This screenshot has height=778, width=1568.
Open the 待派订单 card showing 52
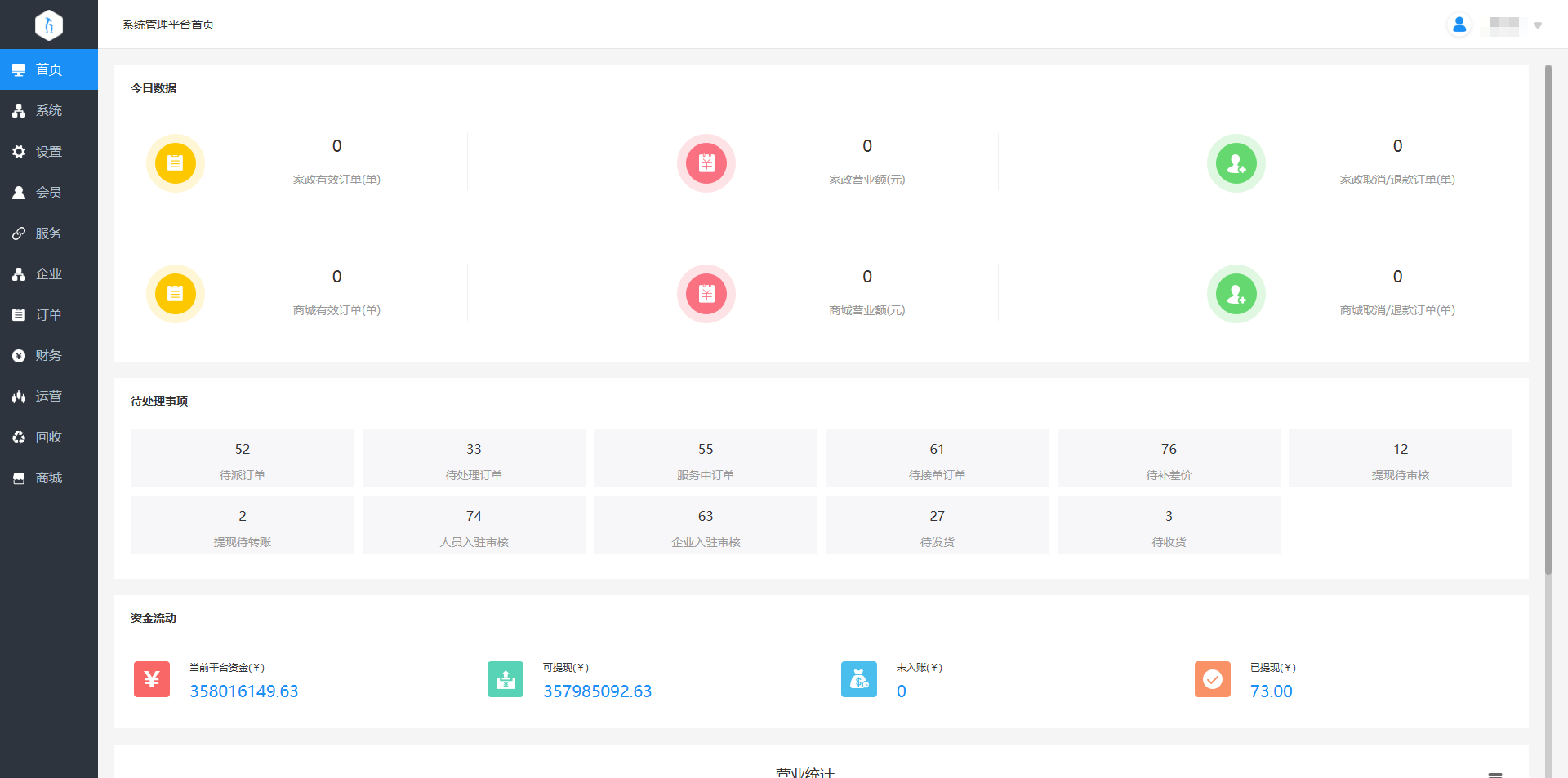pos(243,458)
